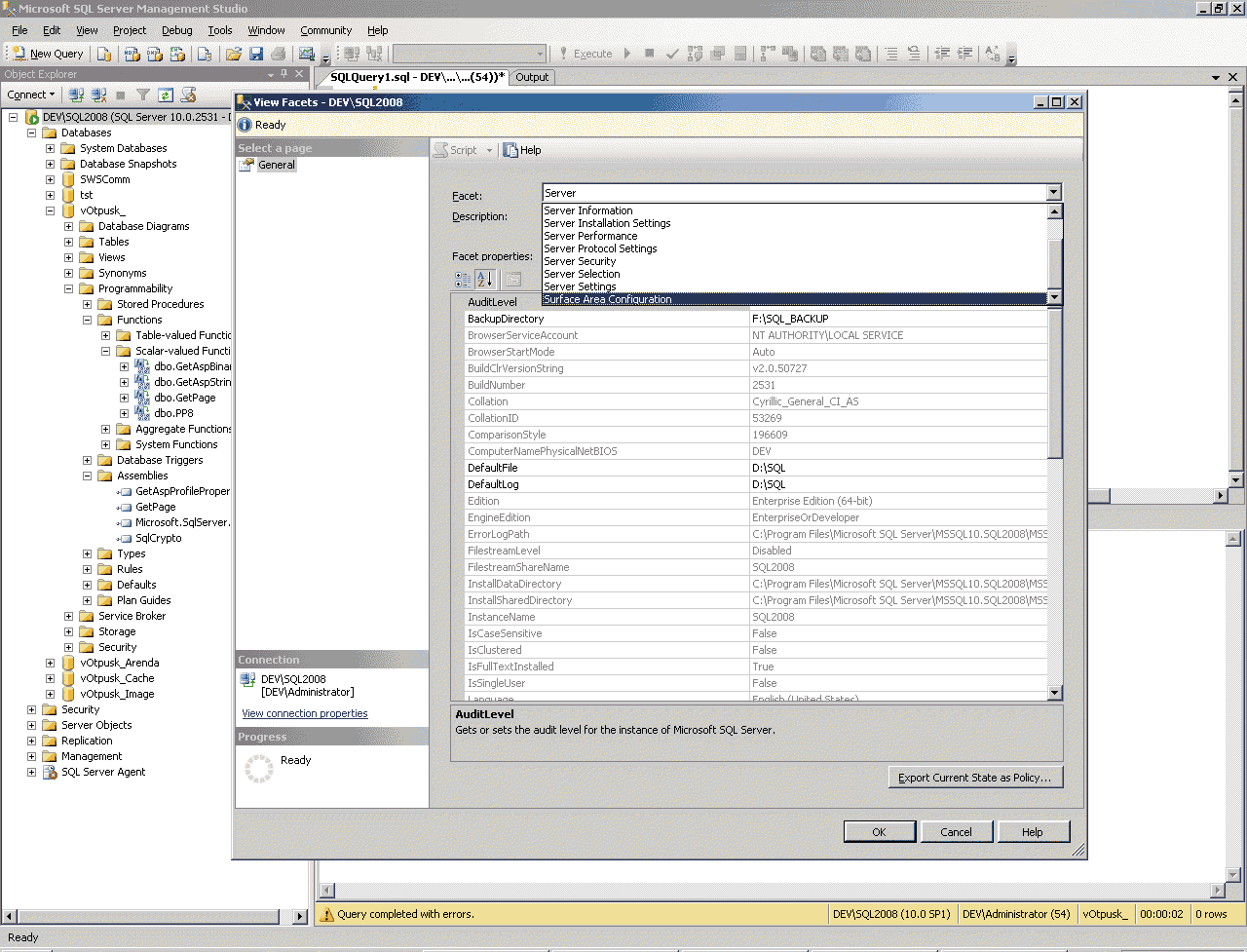The image size is (1247, 952).
Task: Click the Print icon in main toolbar
Action: [x=279, y=54]
